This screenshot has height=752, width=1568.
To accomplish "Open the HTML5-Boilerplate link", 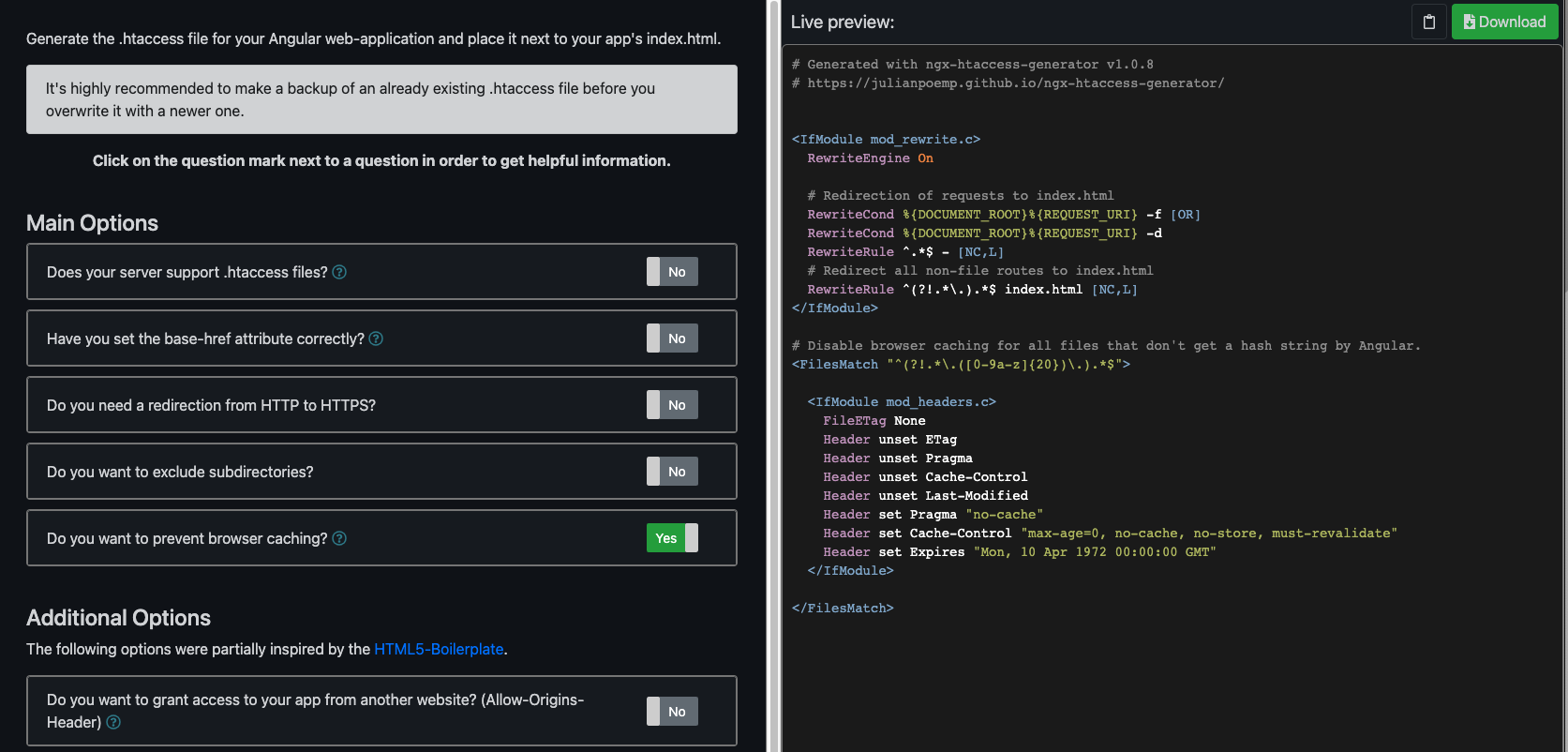I will tap(439, 649).
